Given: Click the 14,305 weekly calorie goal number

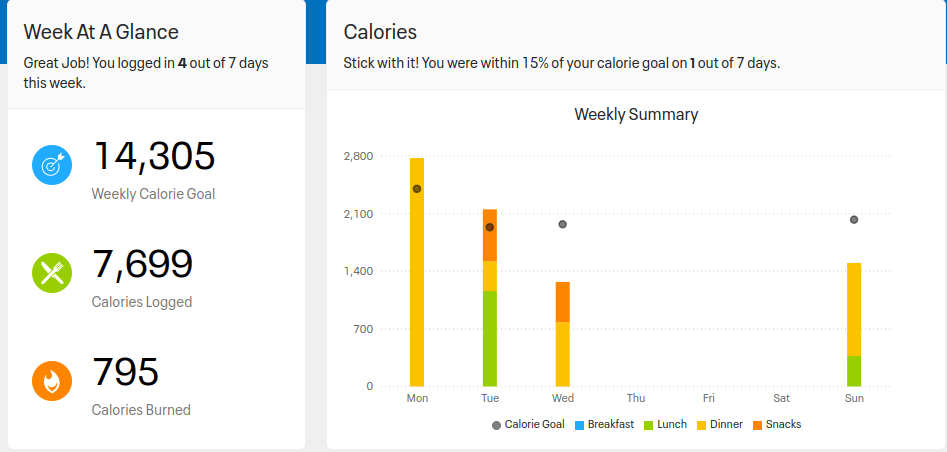Looking at the screenshot, I should pyautogui.click(x=154, y=157).
